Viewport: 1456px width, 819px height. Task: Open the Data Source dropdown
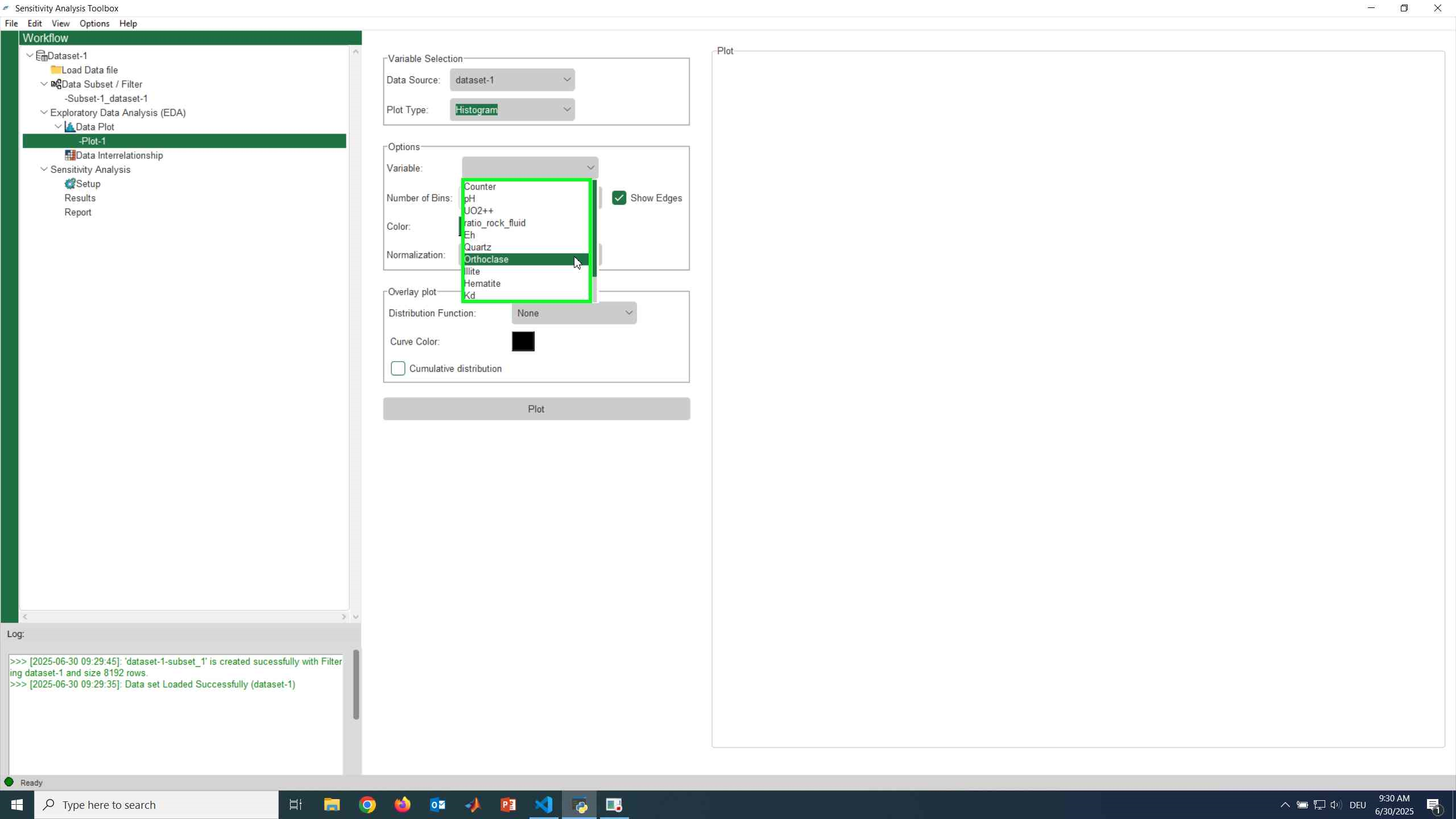coord(512,80)
